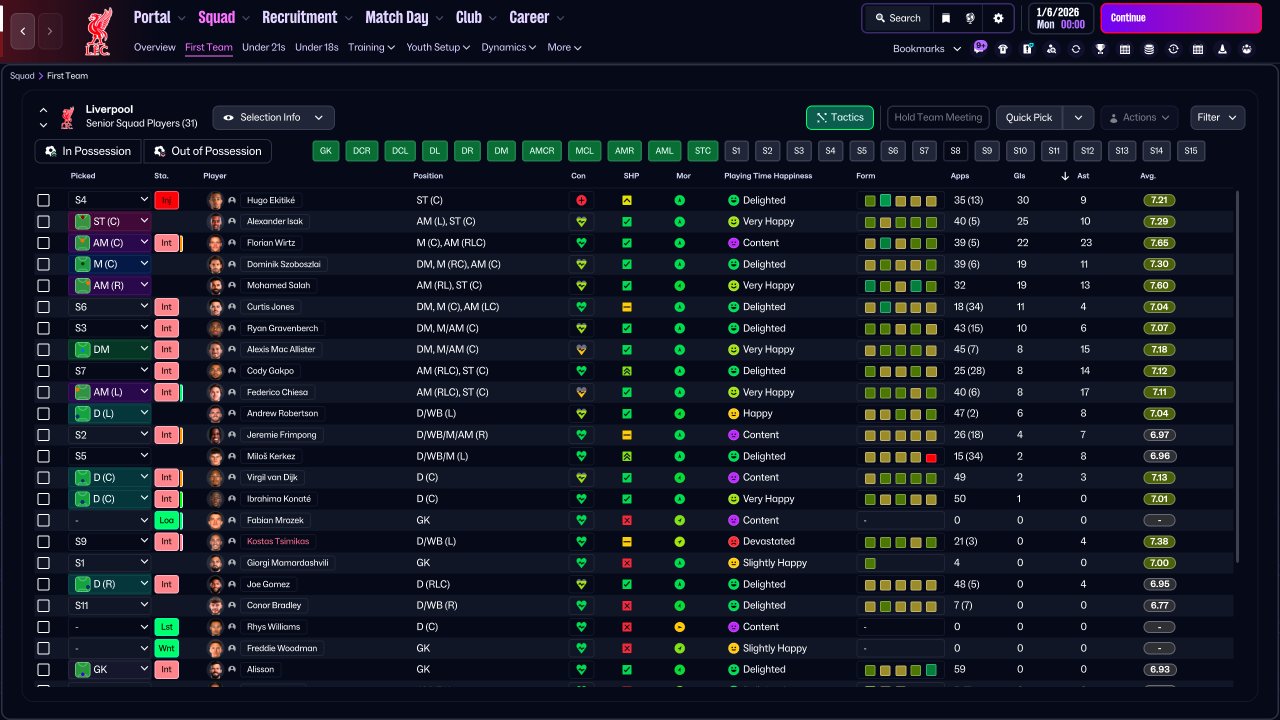
Task: Check the box for Dominik Szoboszlai
Action: point(43,264)
